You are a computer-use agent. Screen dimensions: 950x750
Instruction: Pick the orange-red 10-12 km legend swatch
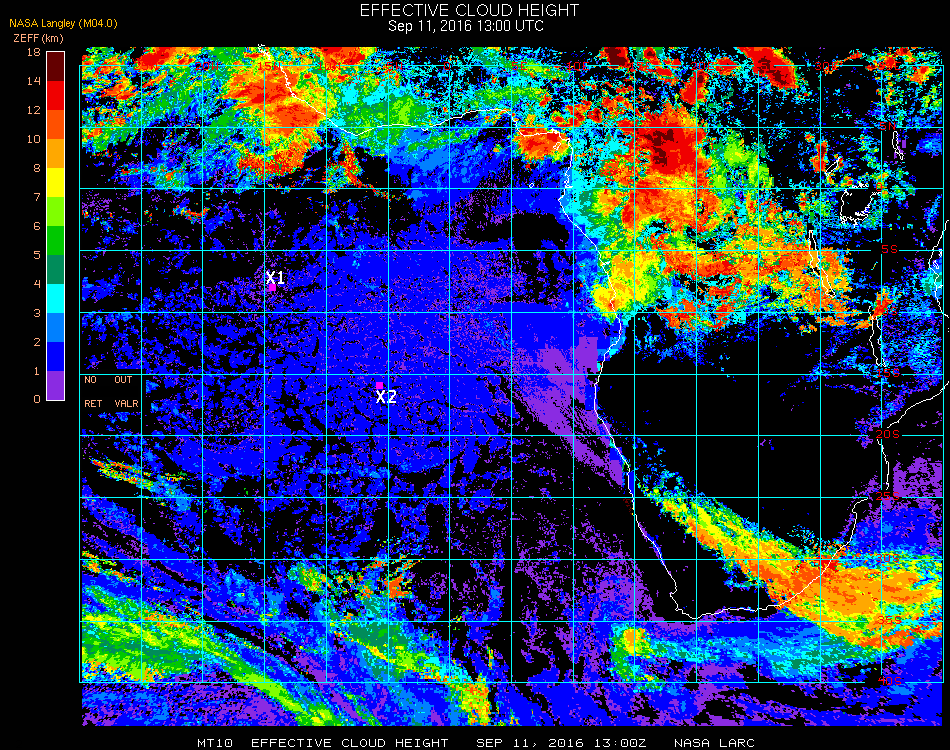click(55, 125)
